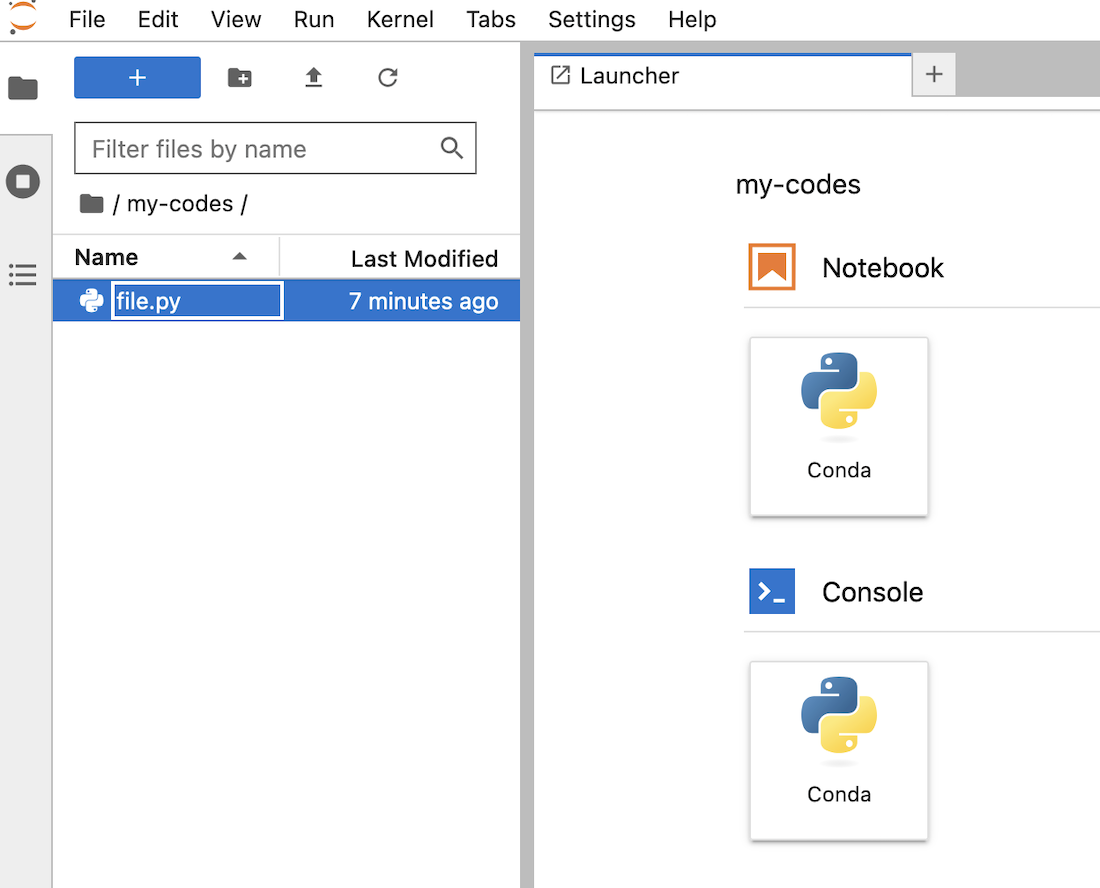
Task: Click the file.py rename text box
Action: point(197,301)
